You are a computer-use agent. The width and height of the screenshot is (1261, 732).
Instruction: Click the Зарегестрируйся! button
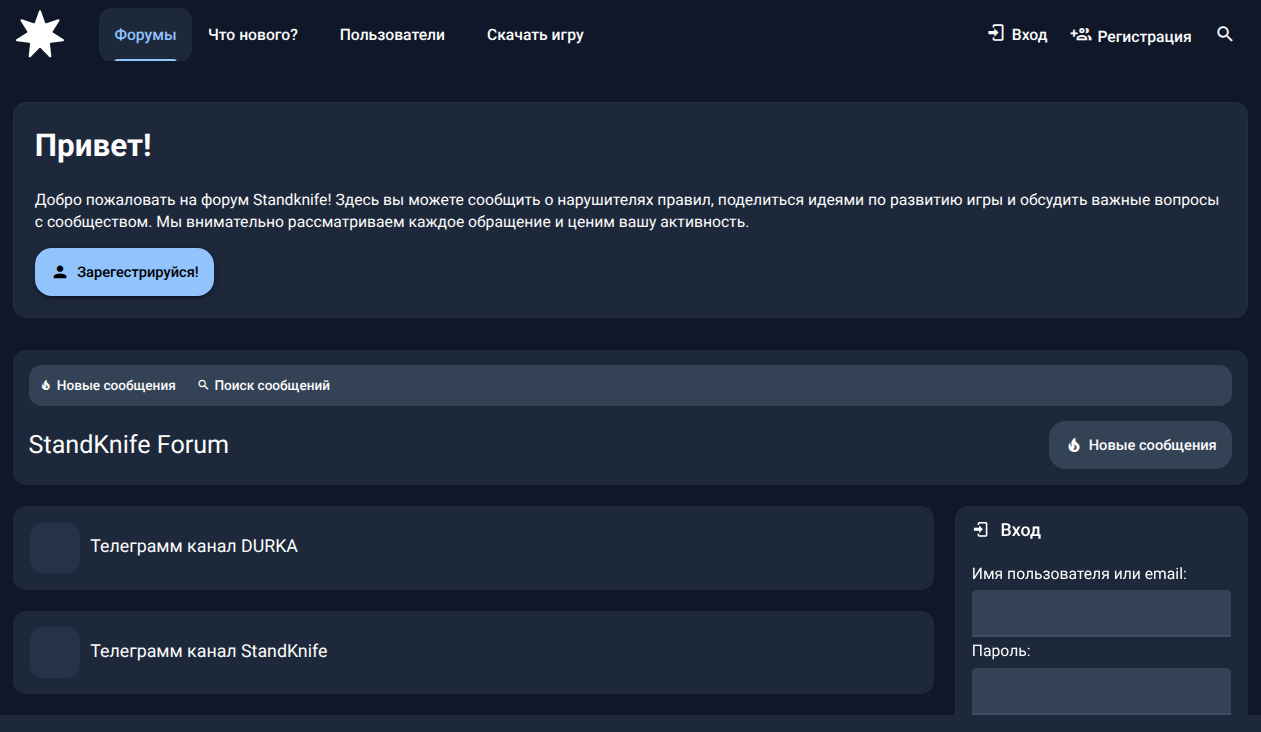(124, 272)
